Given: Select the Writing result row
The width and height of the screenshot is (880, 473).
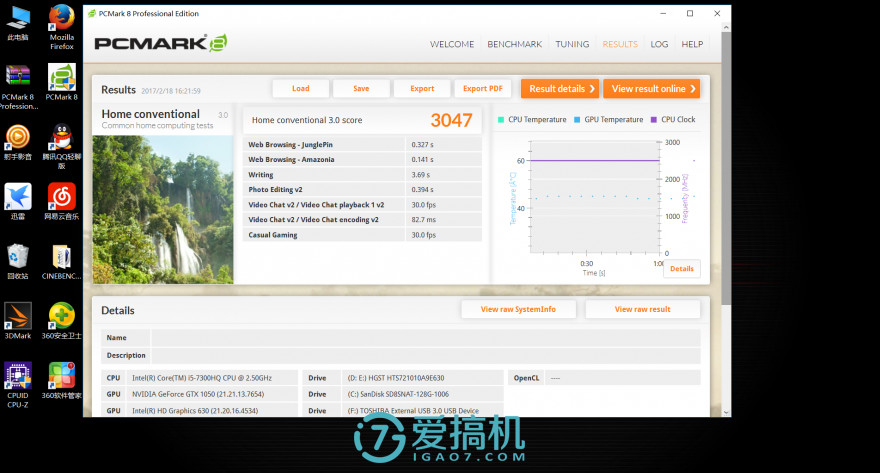Looking at the screenshot, I should (363, 174).
